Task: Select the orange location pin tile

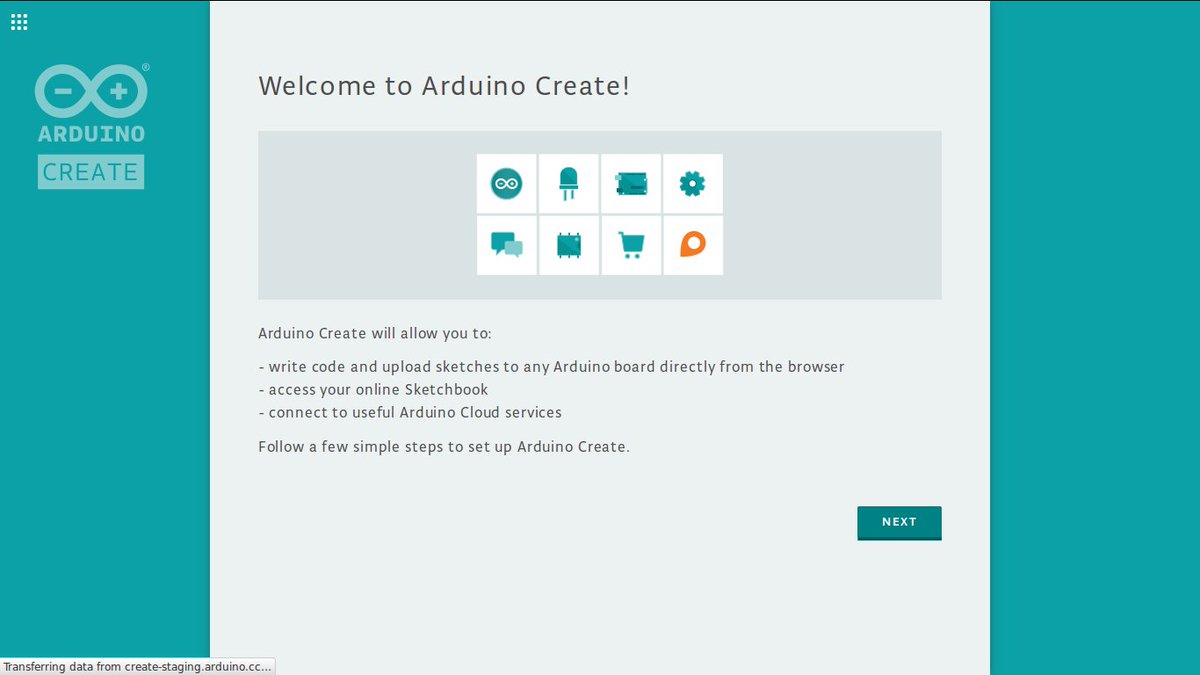Action: (693, 245)
